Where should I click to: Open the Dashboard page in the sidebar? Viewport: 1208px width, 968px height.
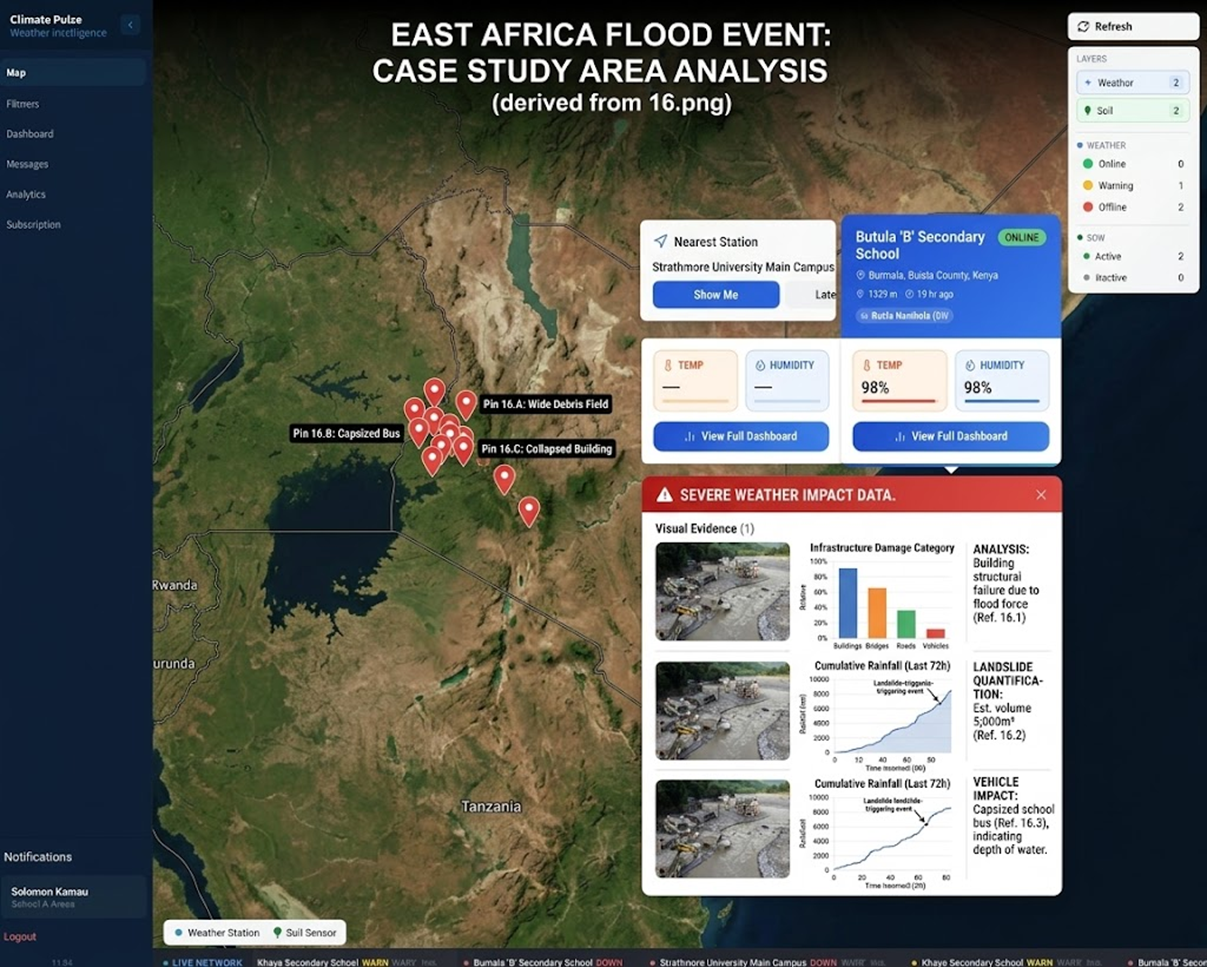[x=30, y=134]
